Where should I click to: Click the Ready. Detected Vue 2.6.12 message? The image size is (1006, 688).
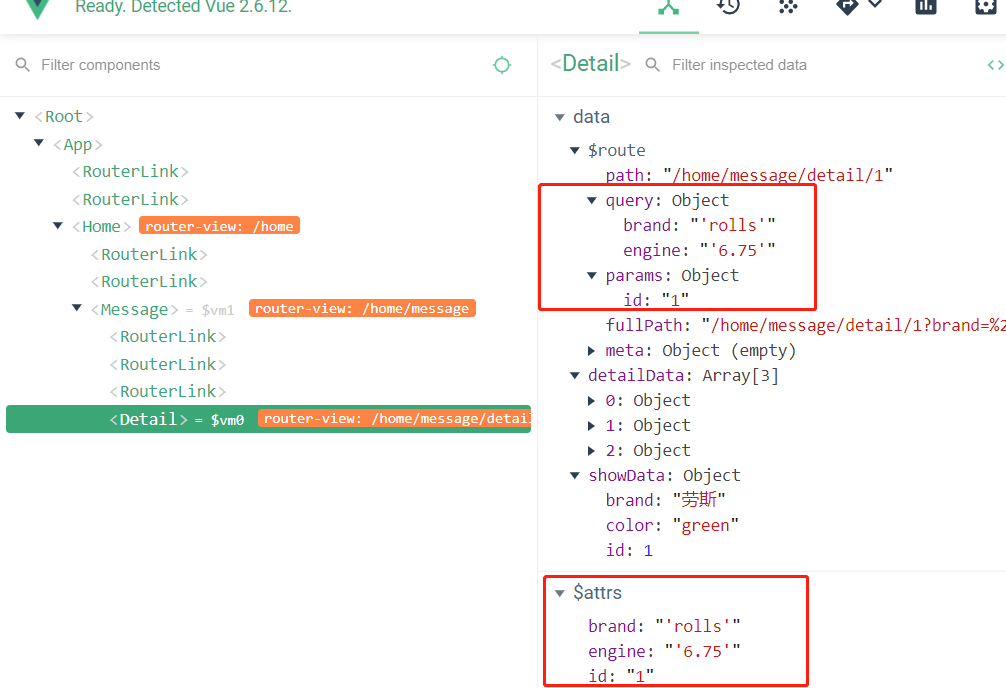point(183,7)
